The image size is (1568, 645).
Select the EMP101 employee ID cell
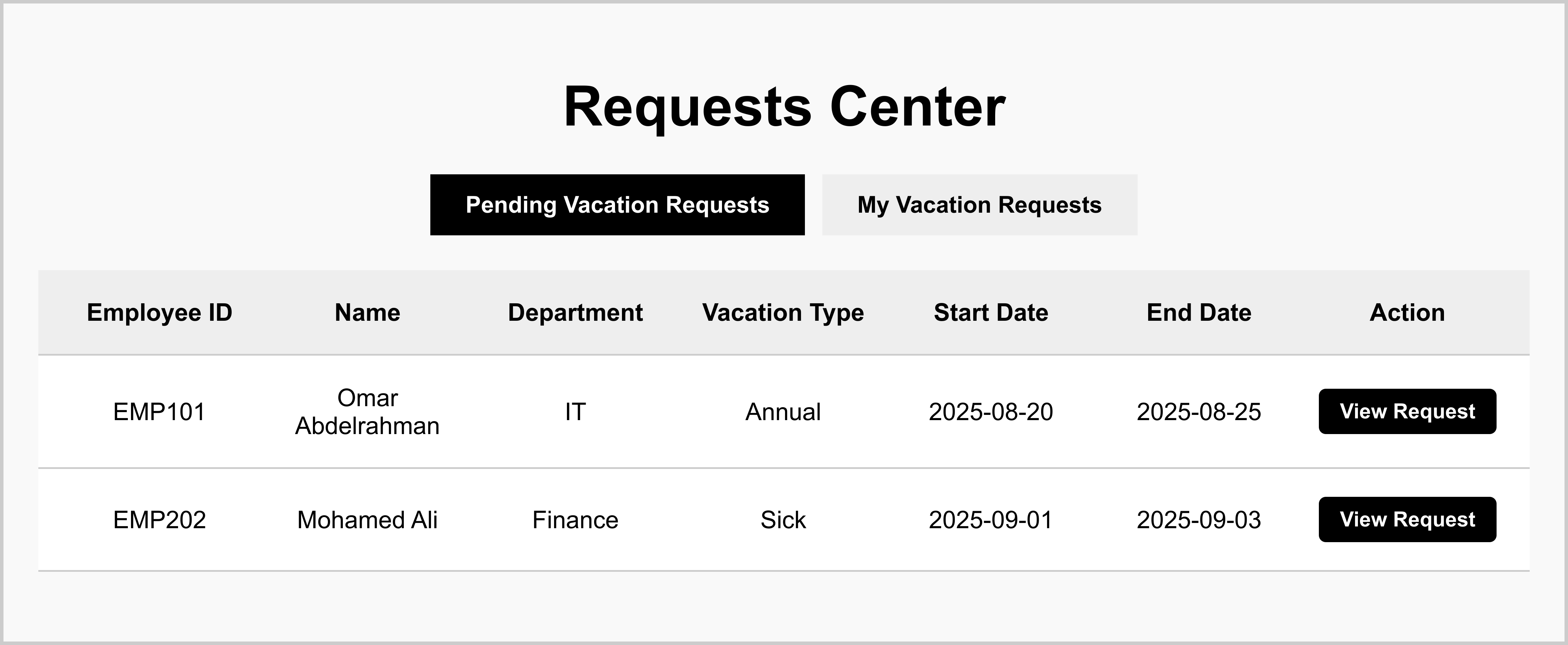[x=160, y=412]
